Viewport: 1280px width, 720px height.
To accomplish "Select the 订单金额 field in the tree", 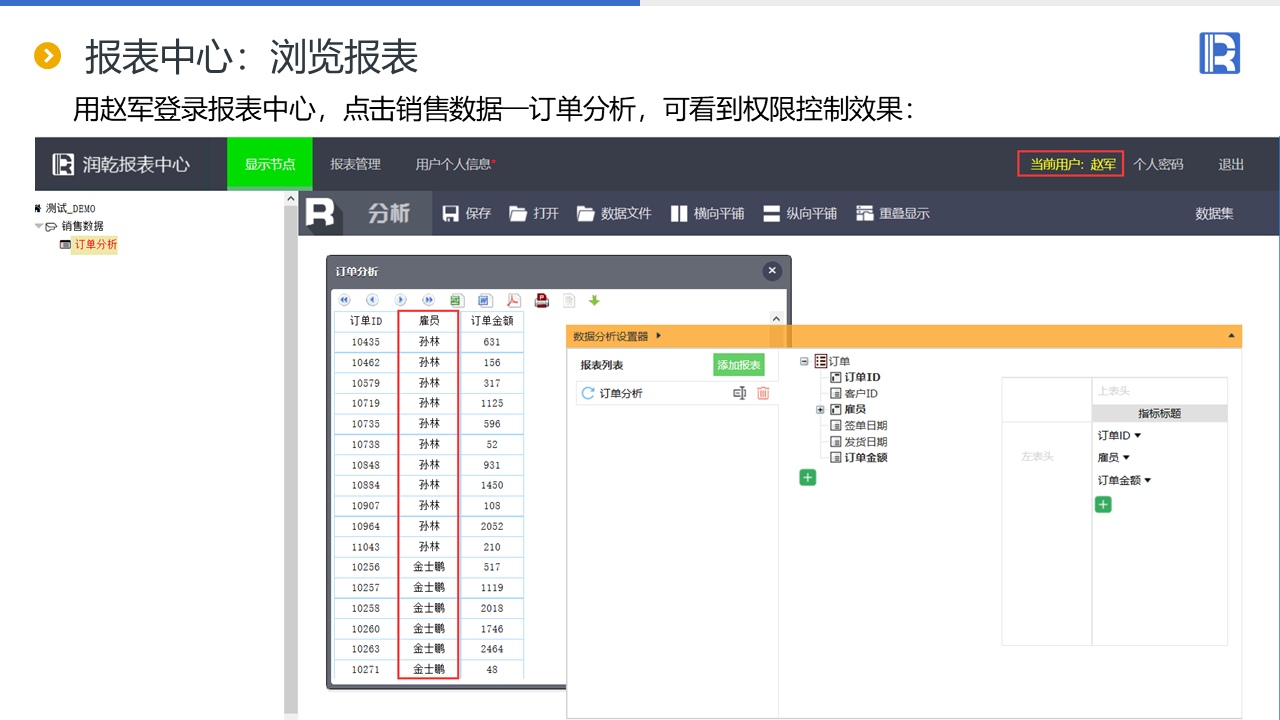I will point(866,458).
